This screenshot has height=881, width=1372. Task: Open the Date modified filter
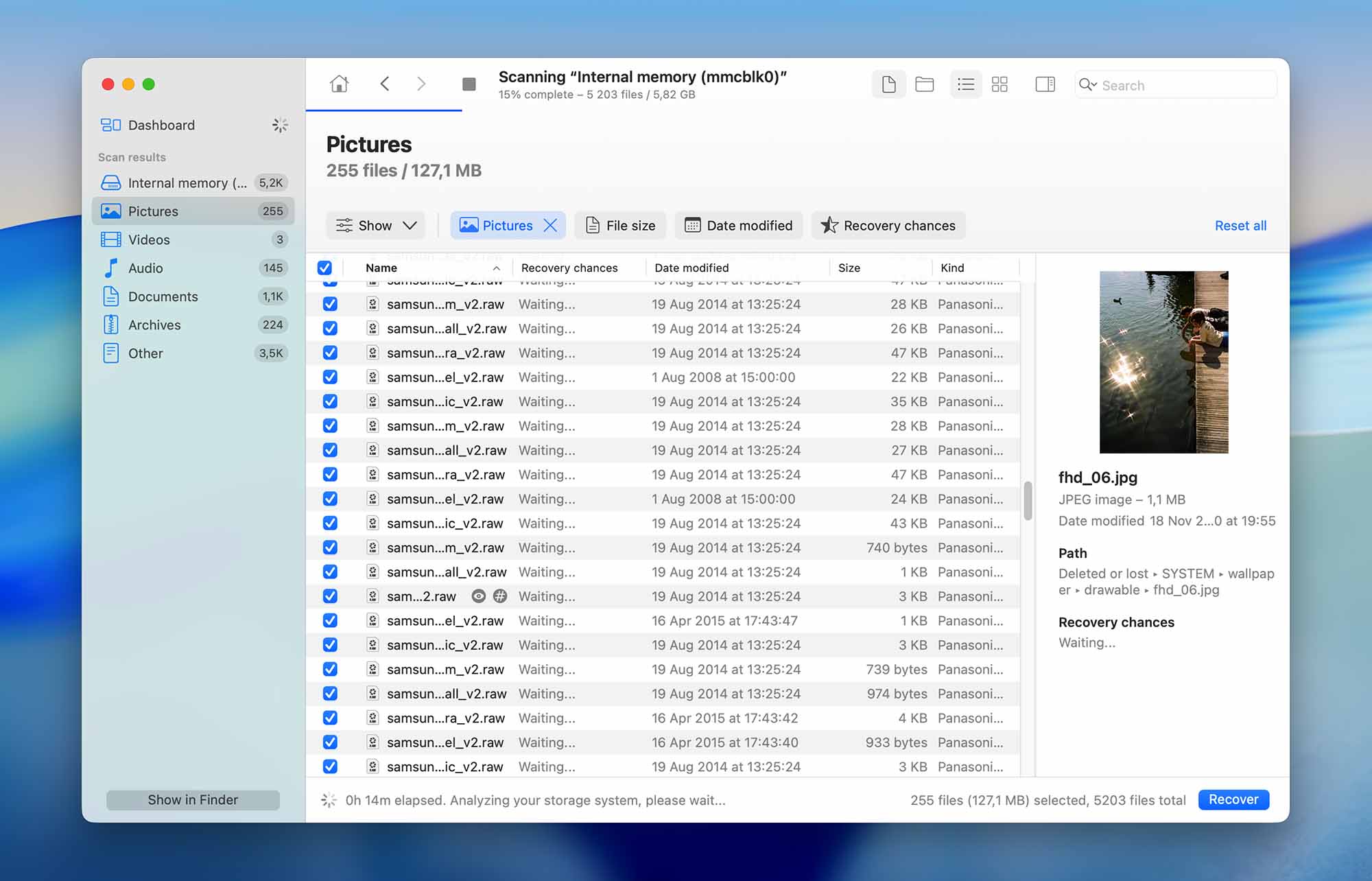tap(738, 225)
